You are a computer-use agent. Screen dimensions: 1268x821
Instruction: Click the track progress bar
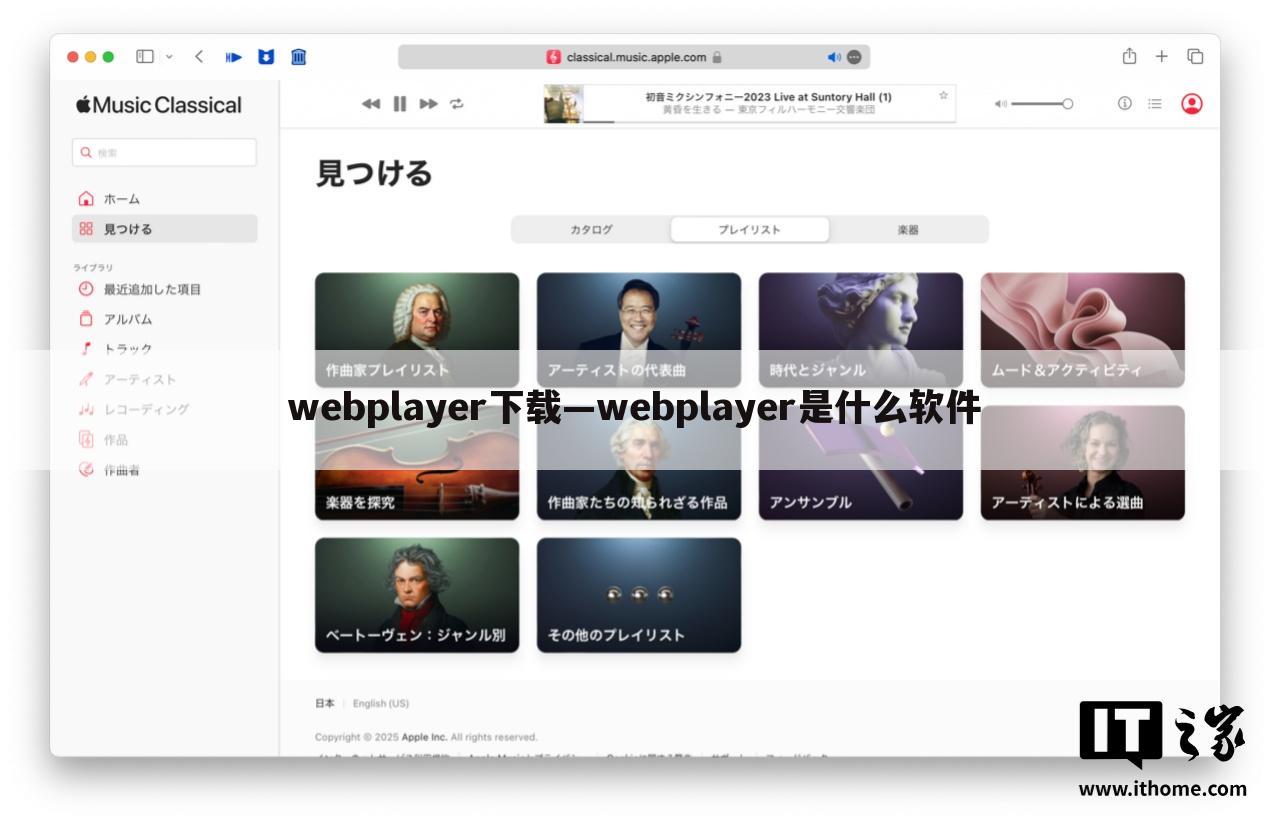pos(768,121)
